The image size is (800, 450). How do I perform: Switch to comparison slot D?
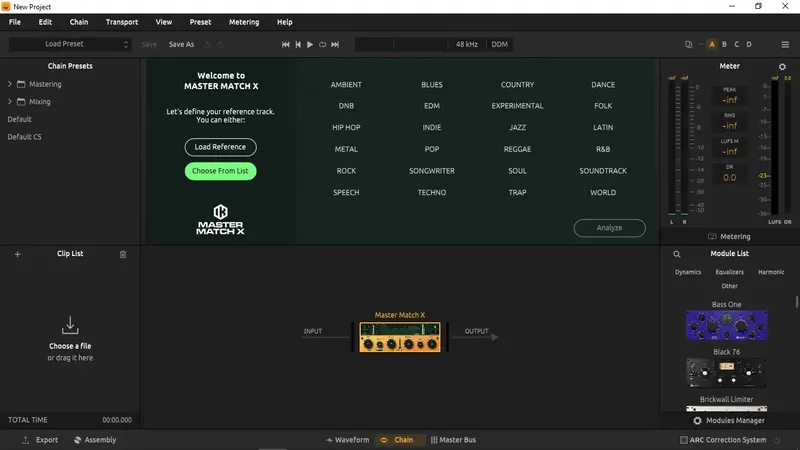[x=749, y=44]
